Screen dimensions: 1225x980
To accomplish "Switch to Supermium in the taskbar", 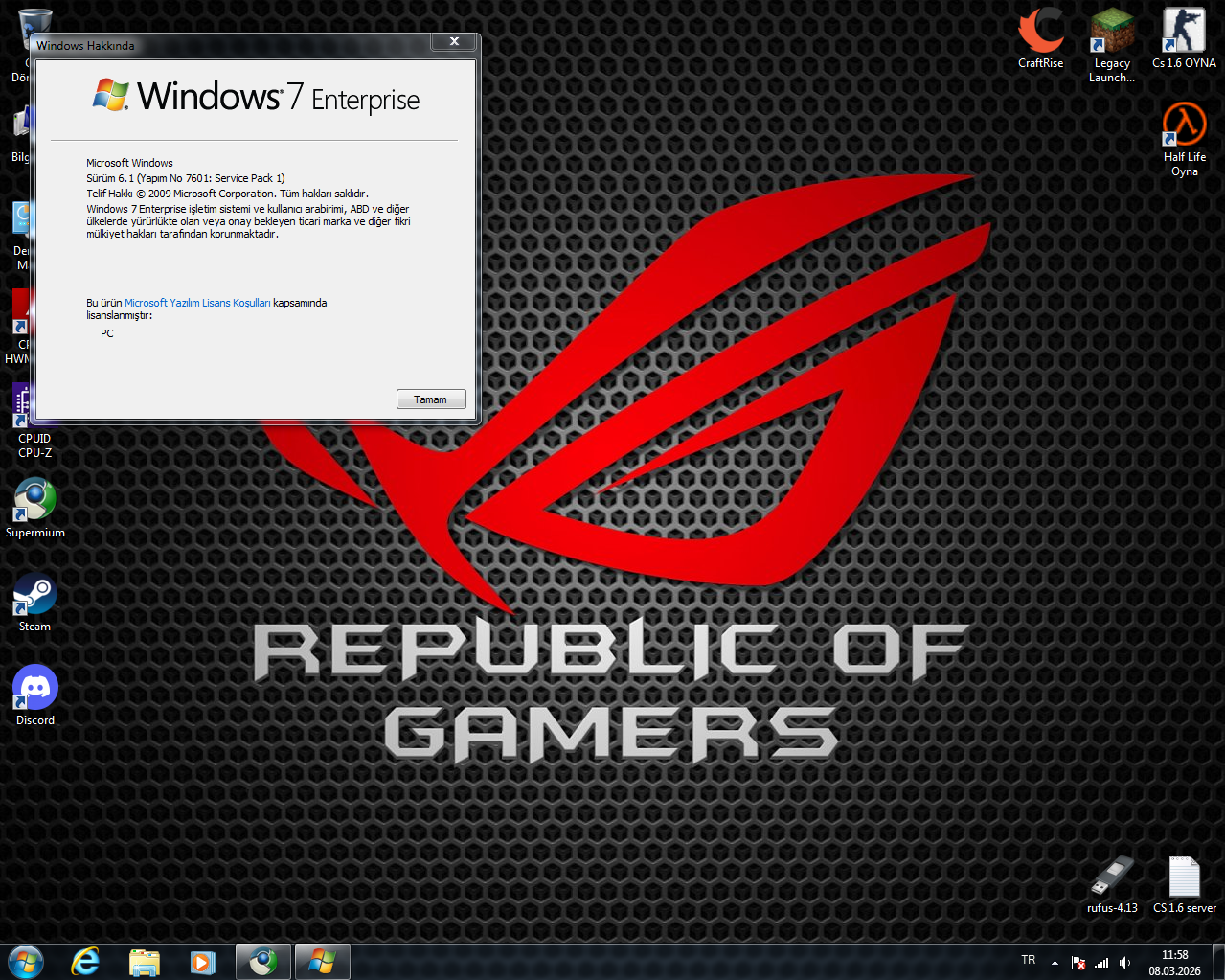I will [262, 962].
